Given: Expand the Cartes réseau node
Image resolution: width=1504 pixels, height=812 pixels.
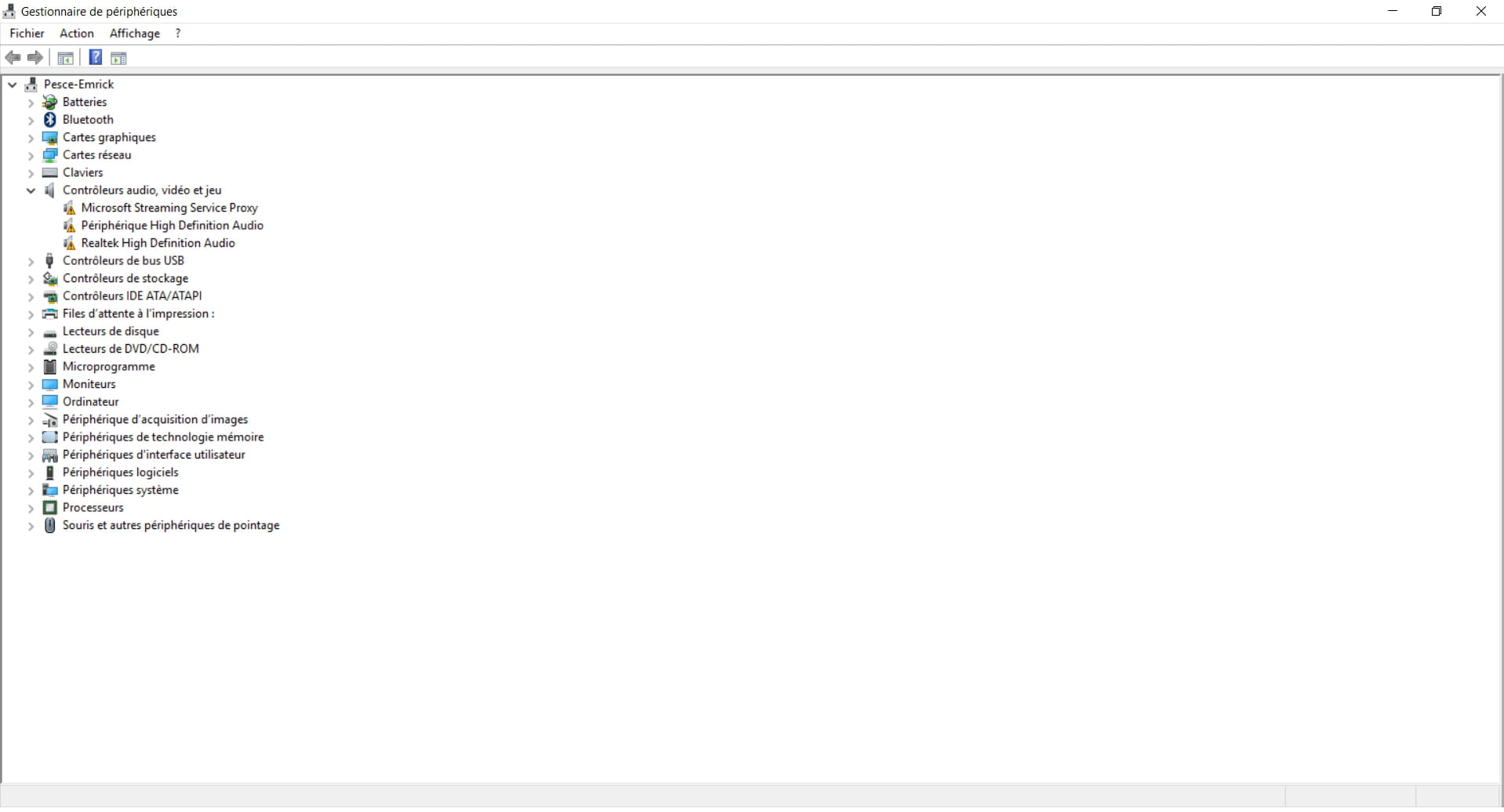Looking at the screenshot, I should 31,155.
